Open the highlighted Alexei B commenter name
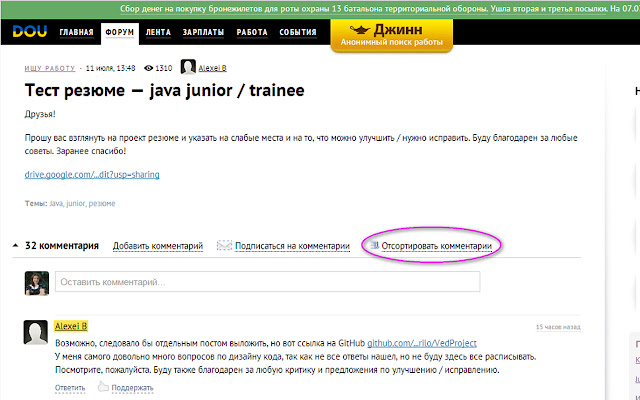 (x=71, y=326)
